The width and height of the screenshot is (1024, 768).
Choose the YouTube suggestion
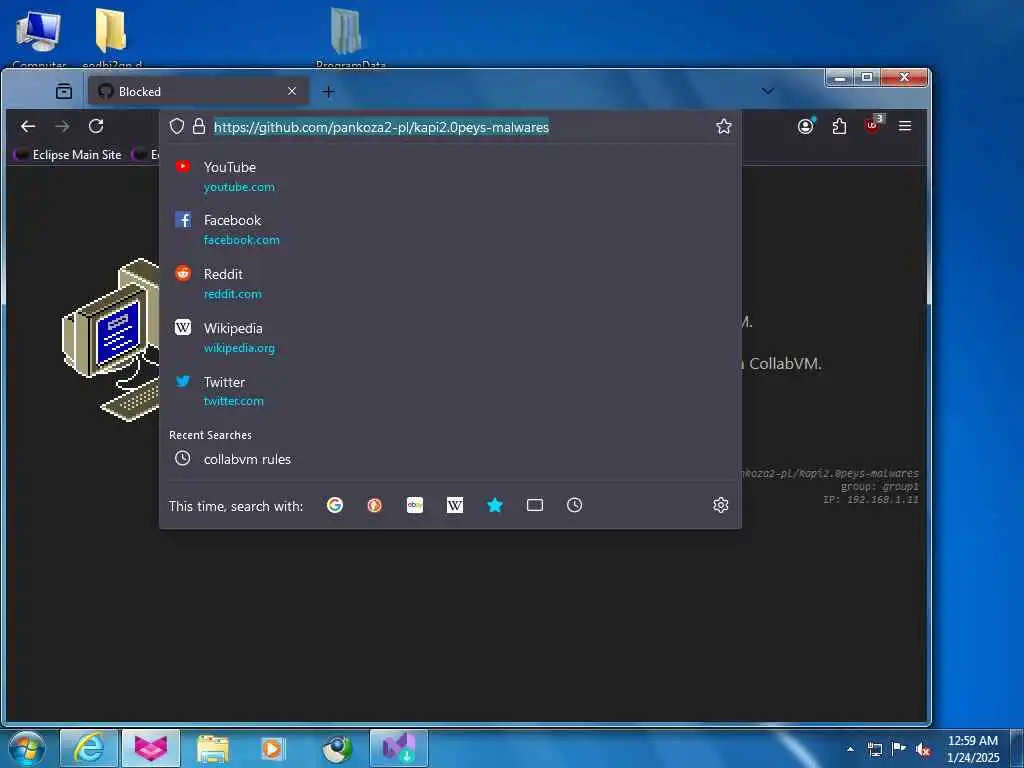point(450,176)
